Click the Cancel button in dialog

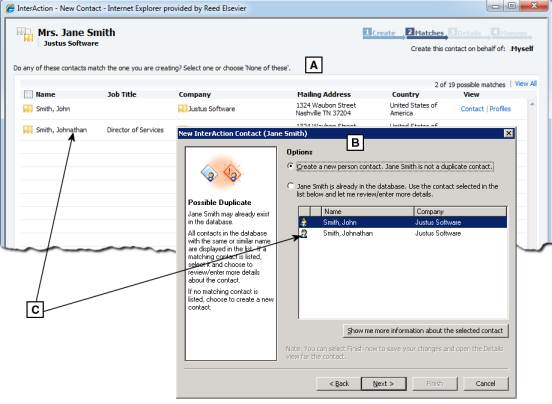(x=486, y=384)
